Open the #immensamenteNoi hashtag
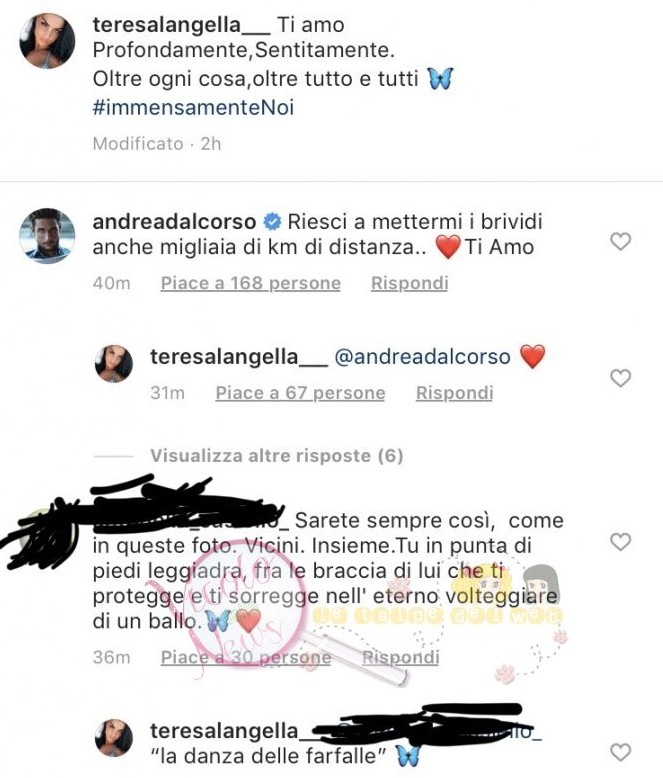Screen dimensions: 663x778 tap(193, 107)
